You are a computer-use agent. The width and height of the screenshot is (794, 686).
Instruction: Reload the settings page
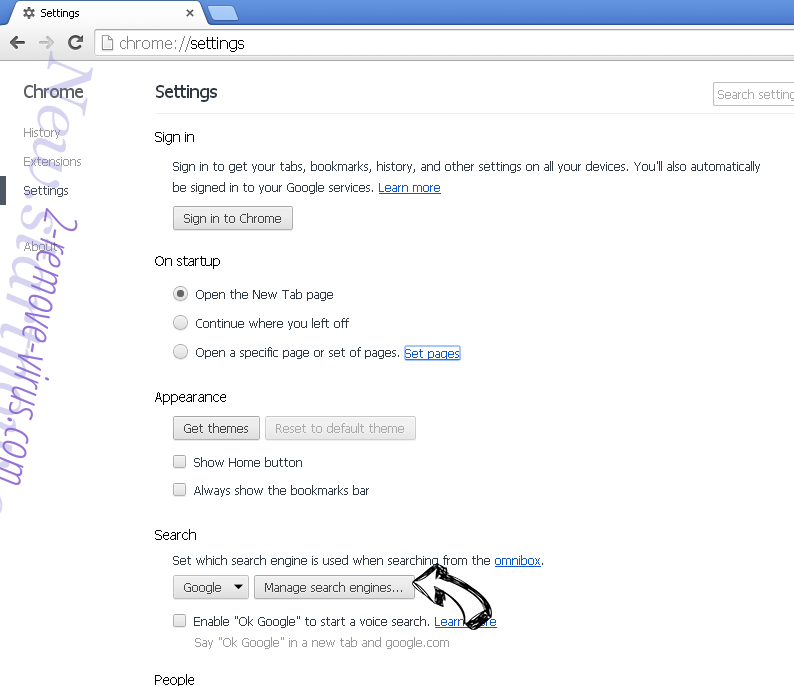click(x=75, y=43)
